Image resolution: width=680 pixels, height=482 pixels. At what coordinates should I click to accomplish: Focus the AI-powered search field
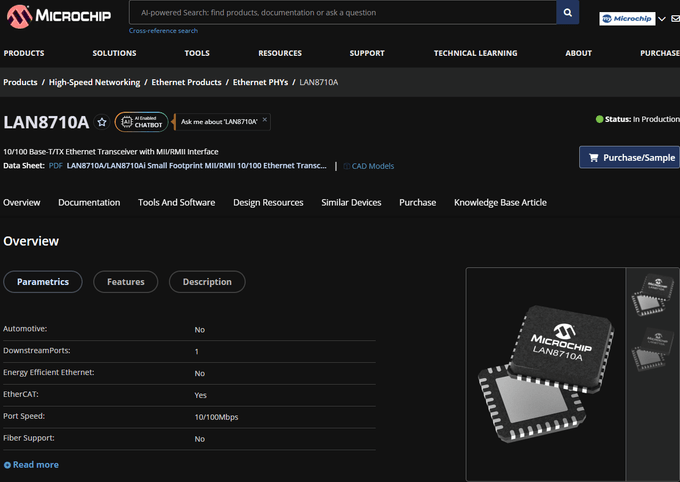[x=343, y=13]
